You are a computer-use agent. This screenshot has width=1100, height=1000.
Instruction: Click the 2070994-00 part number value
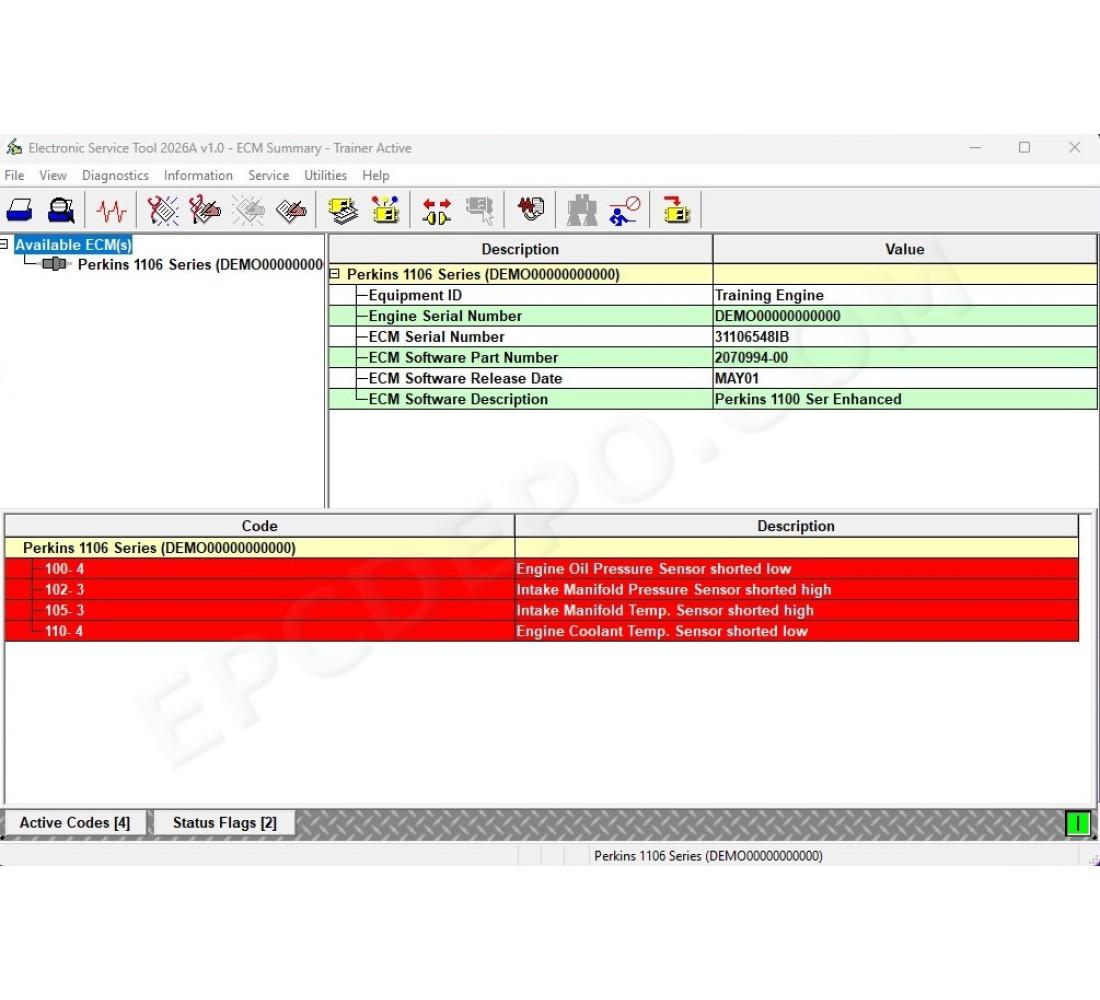tap(751, 357)
